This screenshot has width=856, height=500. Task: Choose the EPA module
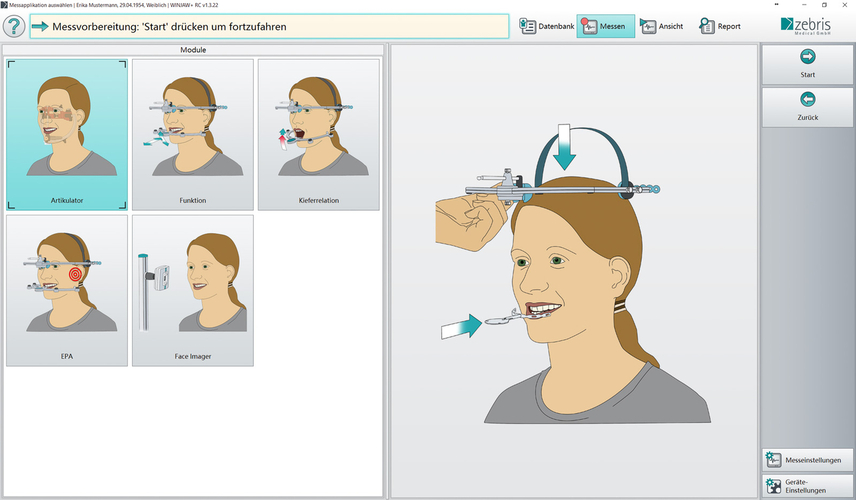[67, 290]
